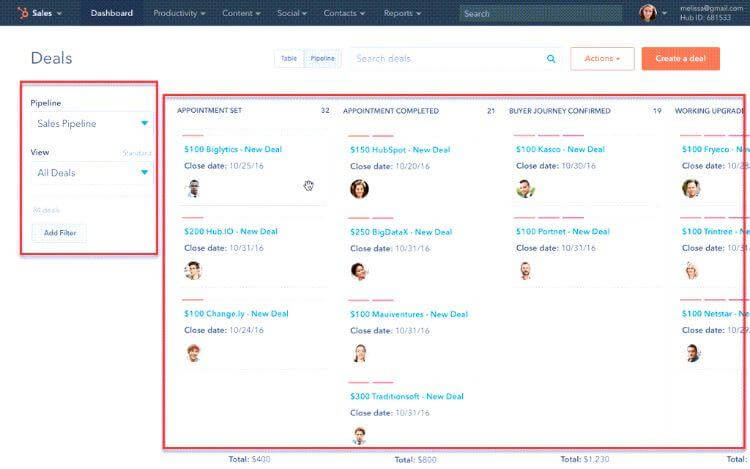The image size is (750, 469).
Task: Click the Appointment Set column header
Action: click(210, 110)
